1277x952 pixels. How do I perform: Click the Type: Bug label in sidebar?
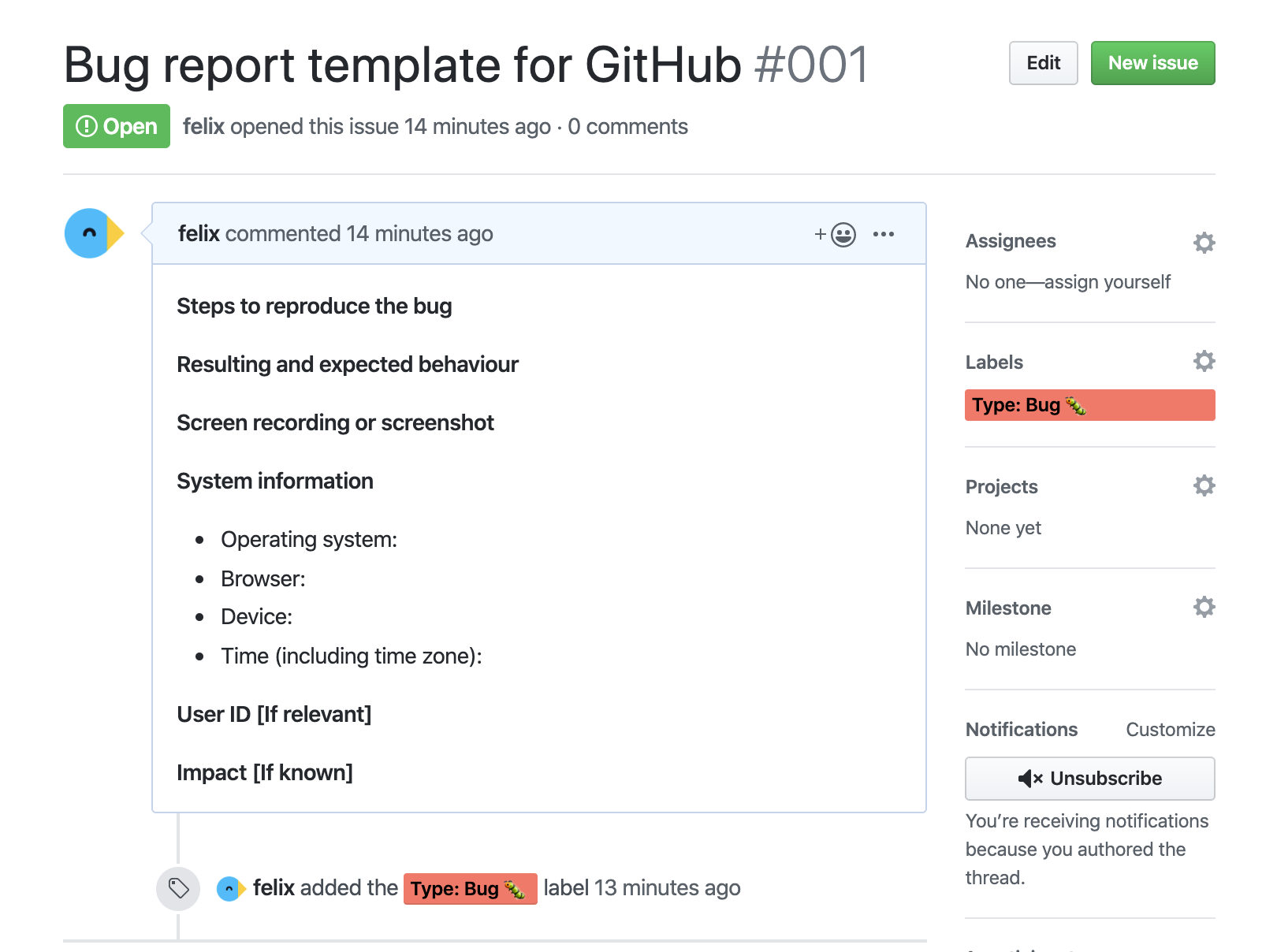[x=1089, y=405]
